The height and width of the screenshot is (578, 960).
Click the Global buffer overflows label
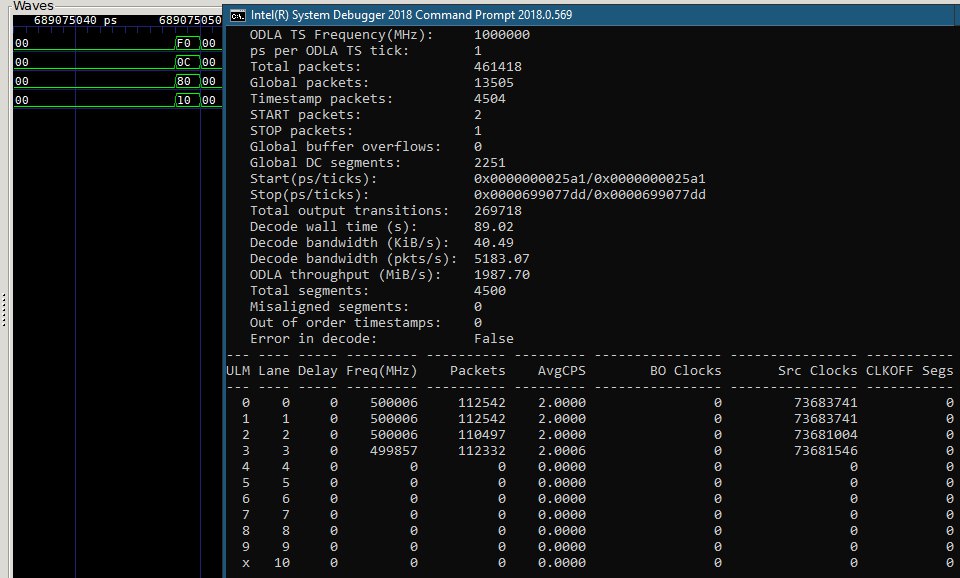[x=345, y=147]
